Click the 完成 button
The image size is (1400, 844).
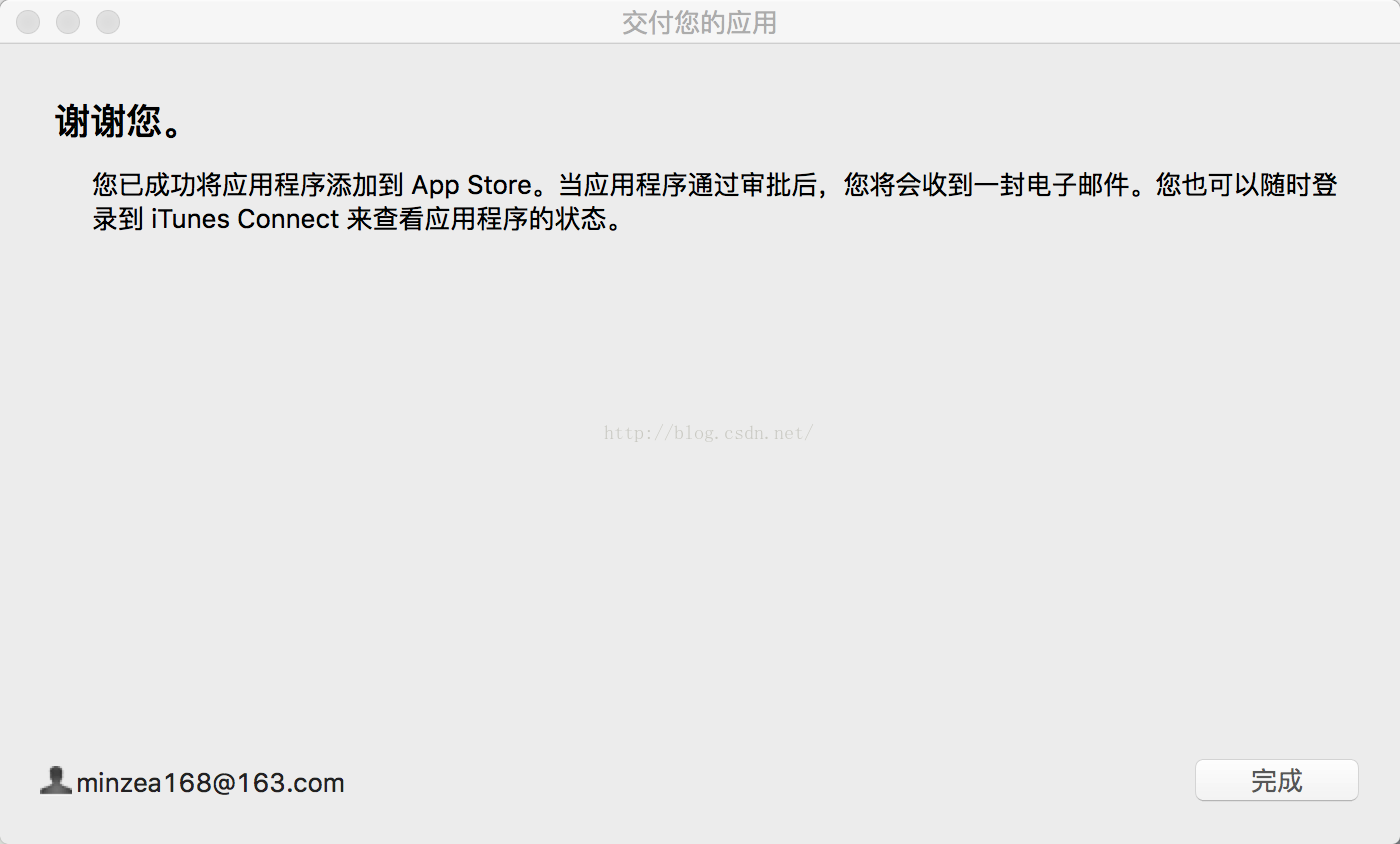(x=1277, y=780)
